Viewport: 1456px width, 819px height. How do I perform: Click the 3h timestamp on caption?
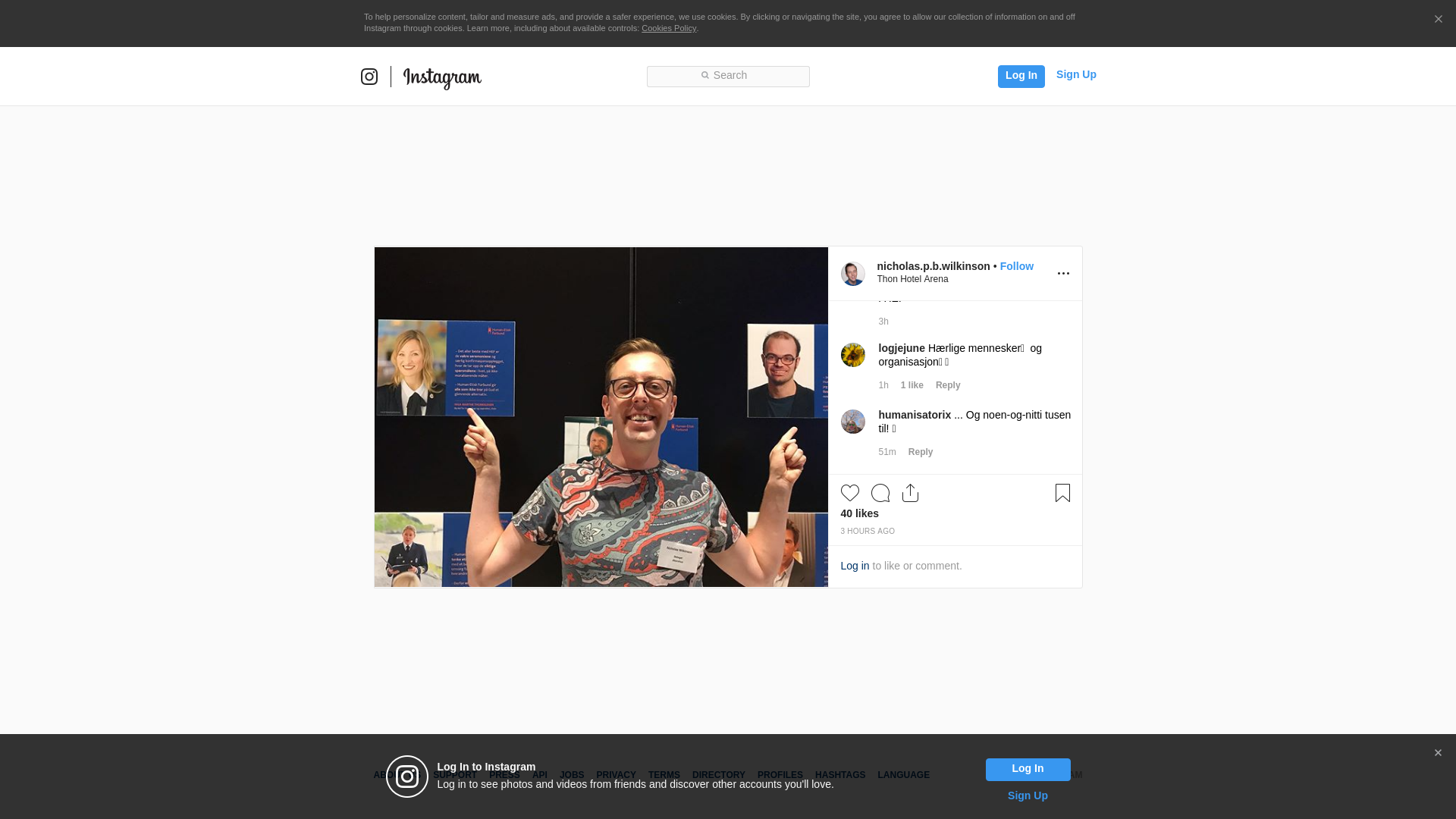click(x=883, y=322)
